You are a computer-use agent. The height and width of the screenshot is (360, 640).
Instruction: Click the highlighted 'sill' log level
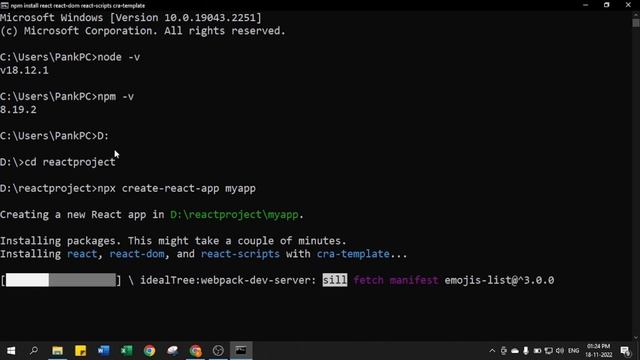point(335,280)
